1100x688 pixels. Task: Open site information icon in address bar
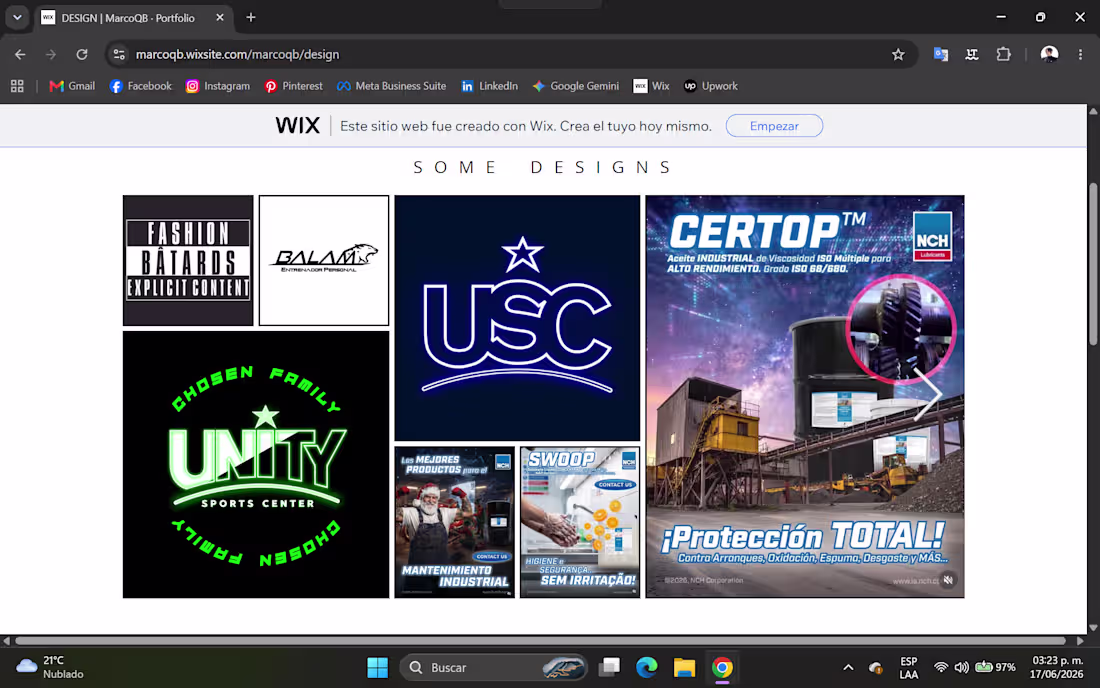[119, 54]
